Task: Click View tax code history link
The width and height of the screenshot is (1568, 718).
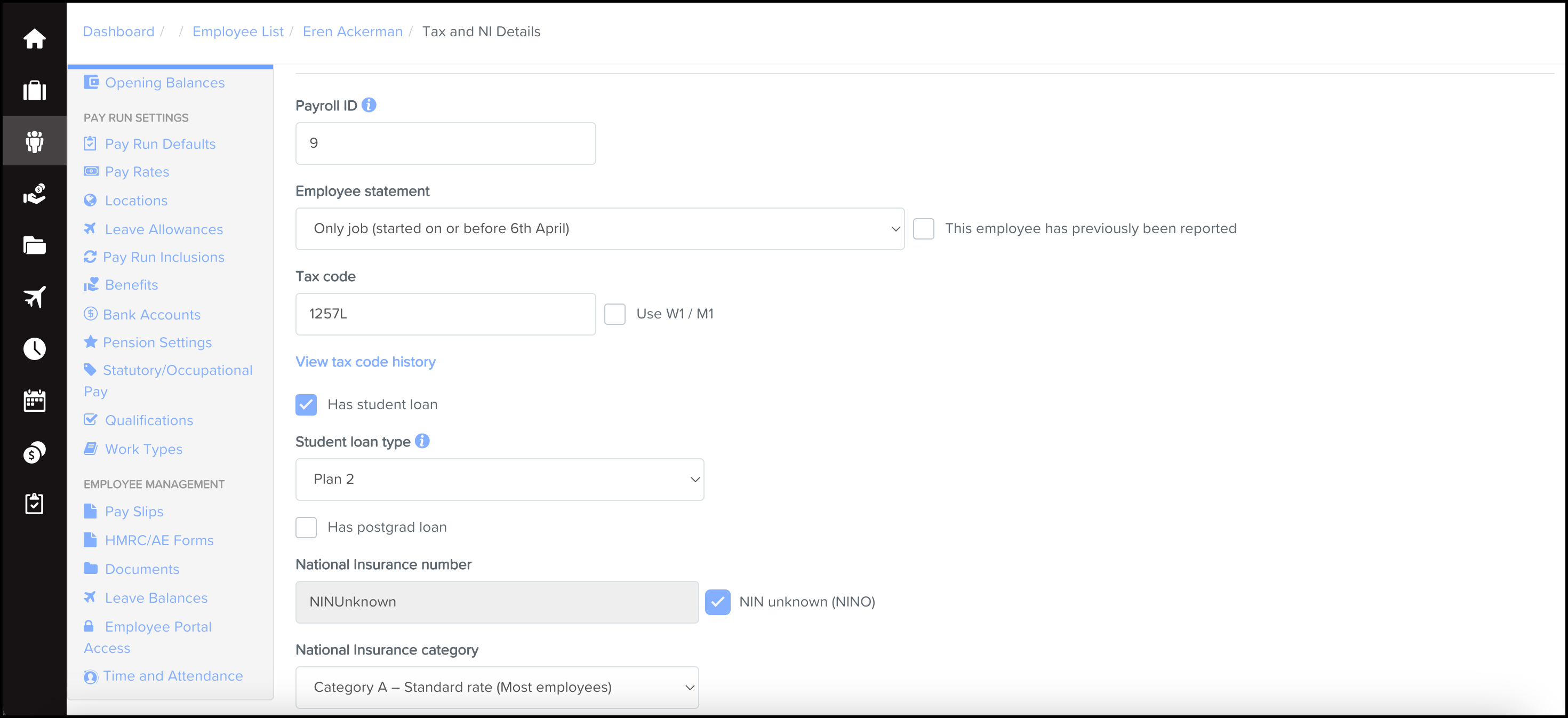Action: click(x=365, y=362)
